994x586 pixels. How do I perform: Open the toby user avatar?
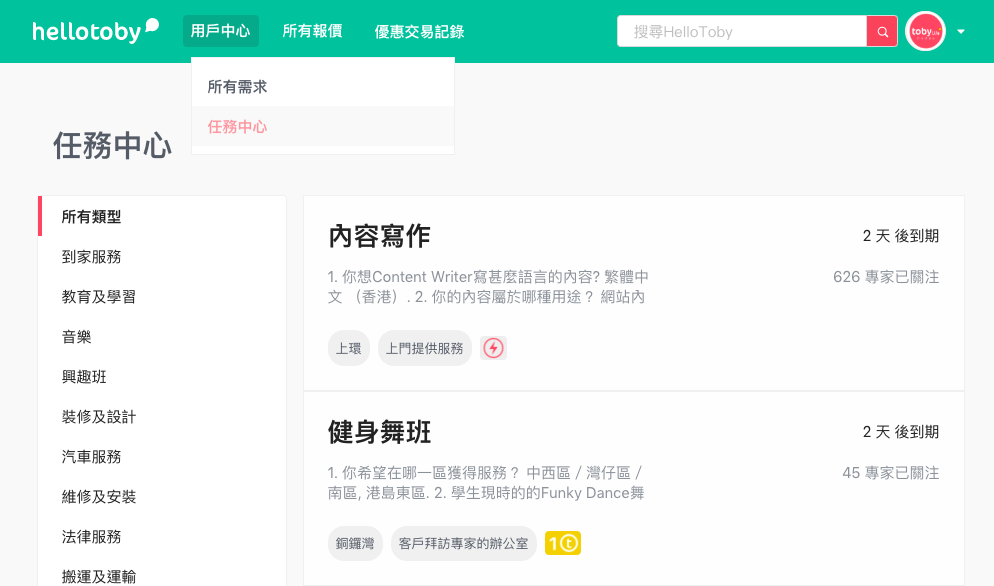pos(925,31)
